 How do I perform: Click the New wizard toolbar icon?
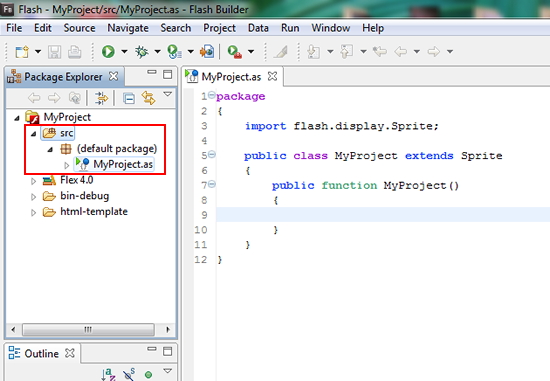pyautogui.click(x=22, y=52)
